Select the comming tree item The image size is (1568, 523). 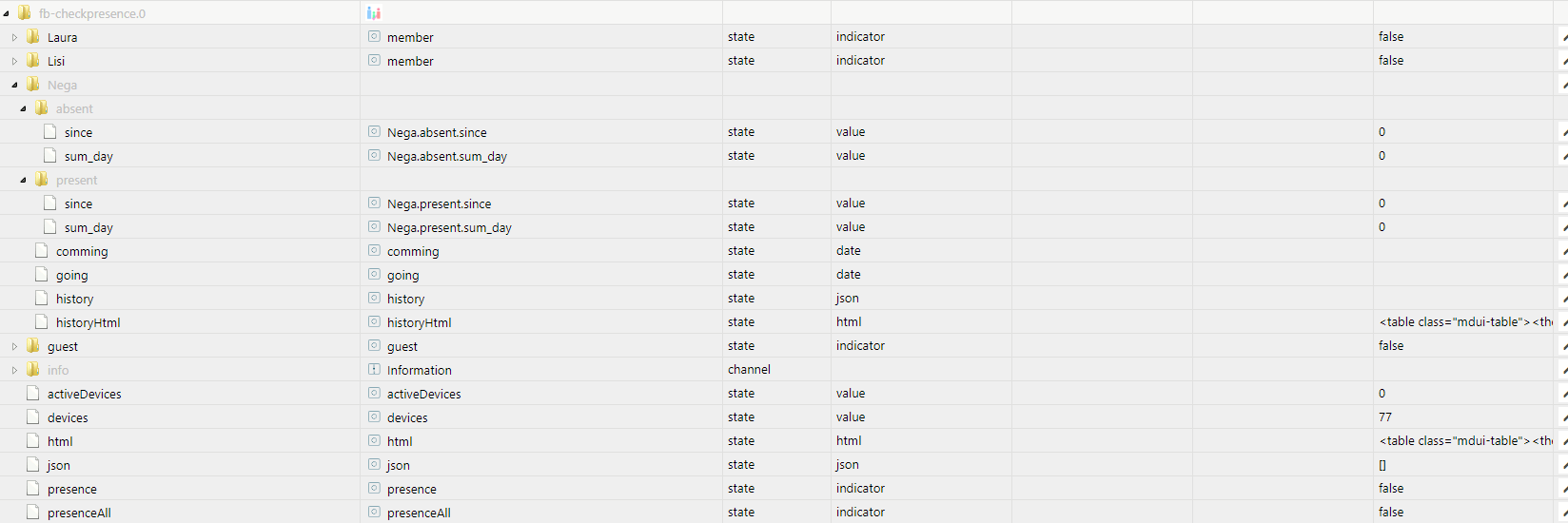(x=82, y=251)
